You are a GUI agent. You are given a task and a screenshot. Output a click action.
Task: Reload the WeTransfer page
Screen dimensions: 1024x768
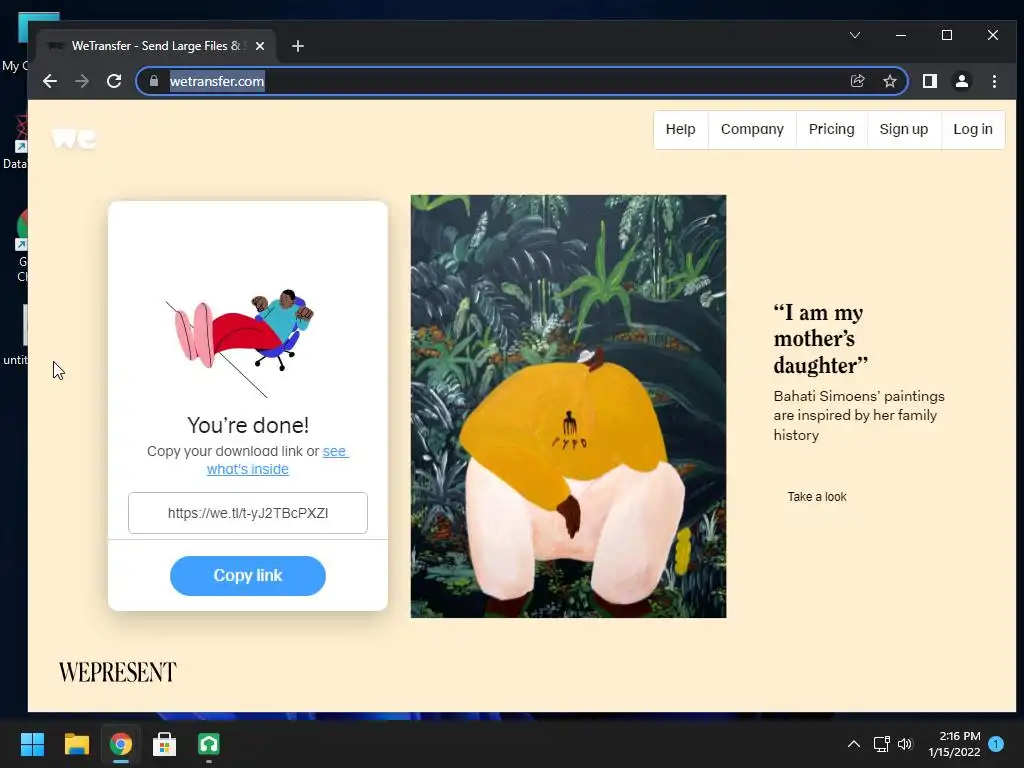coord(114,81)
